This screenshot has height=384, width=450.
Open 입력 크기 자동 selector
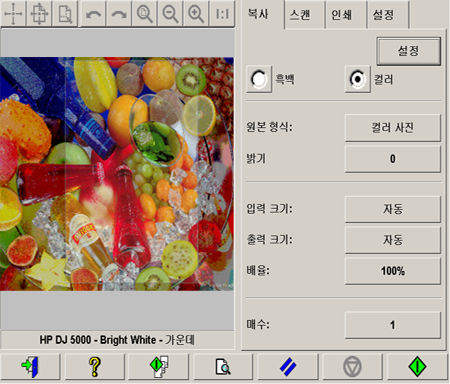(x=393, y=209)
